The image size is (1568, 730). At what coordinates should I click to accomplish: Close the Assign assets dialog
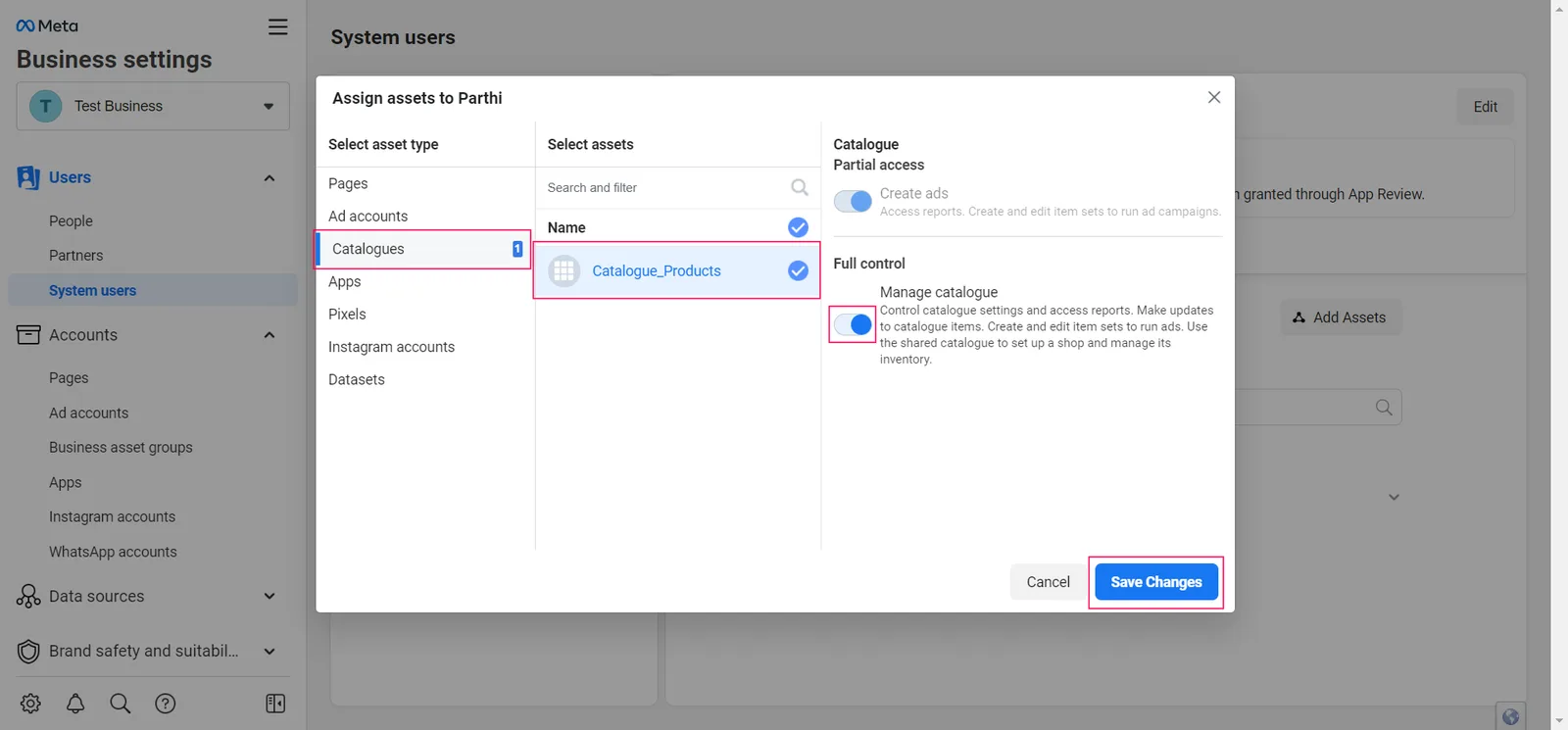pyautogui.click(x=1214, y=97)
